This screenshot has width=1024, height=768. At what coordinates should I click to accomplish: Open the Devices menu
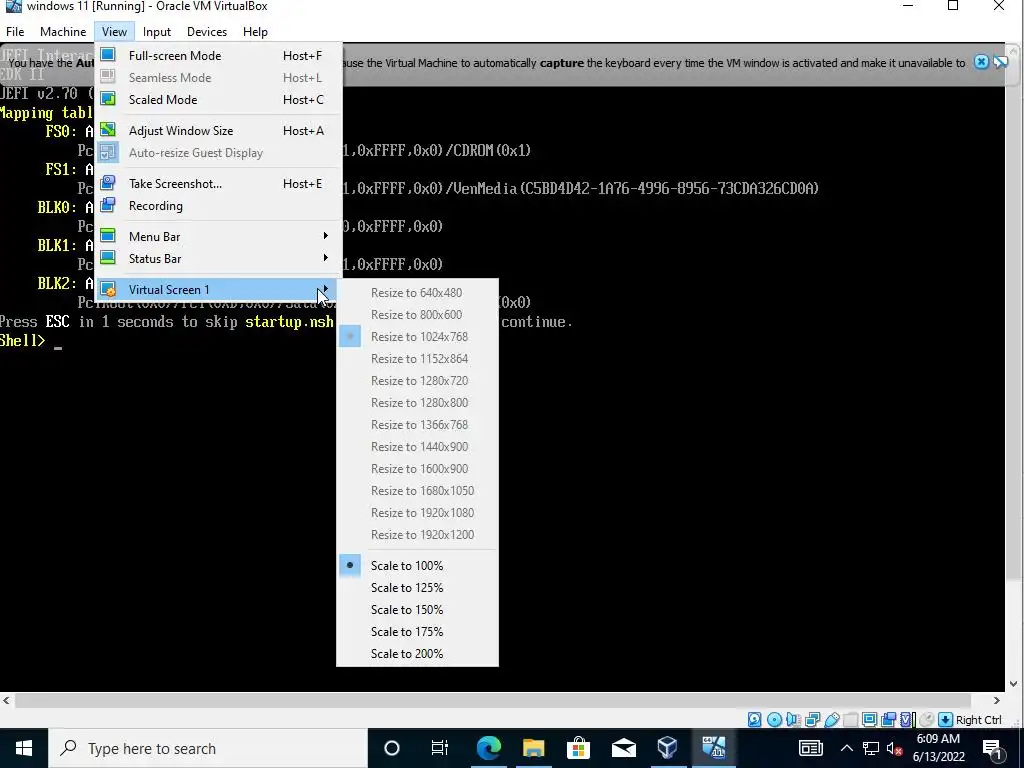pyautogui.click(x=207, y=31)
